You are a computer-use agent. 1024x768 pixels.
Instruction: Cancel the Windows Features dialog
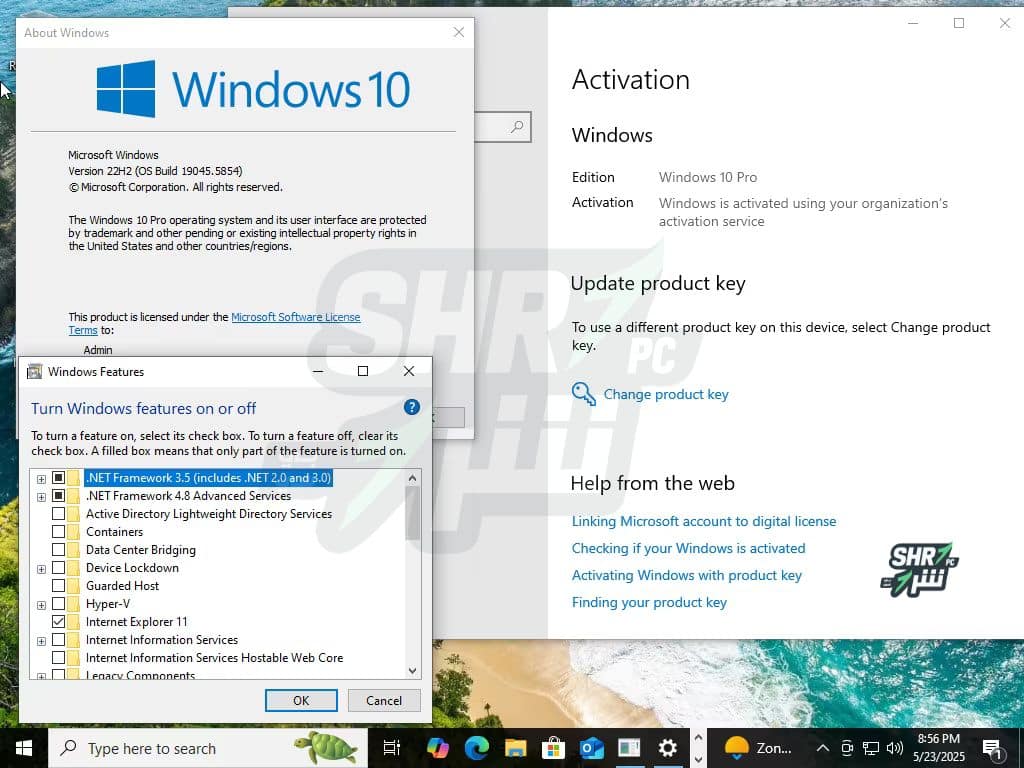[384, 700]
